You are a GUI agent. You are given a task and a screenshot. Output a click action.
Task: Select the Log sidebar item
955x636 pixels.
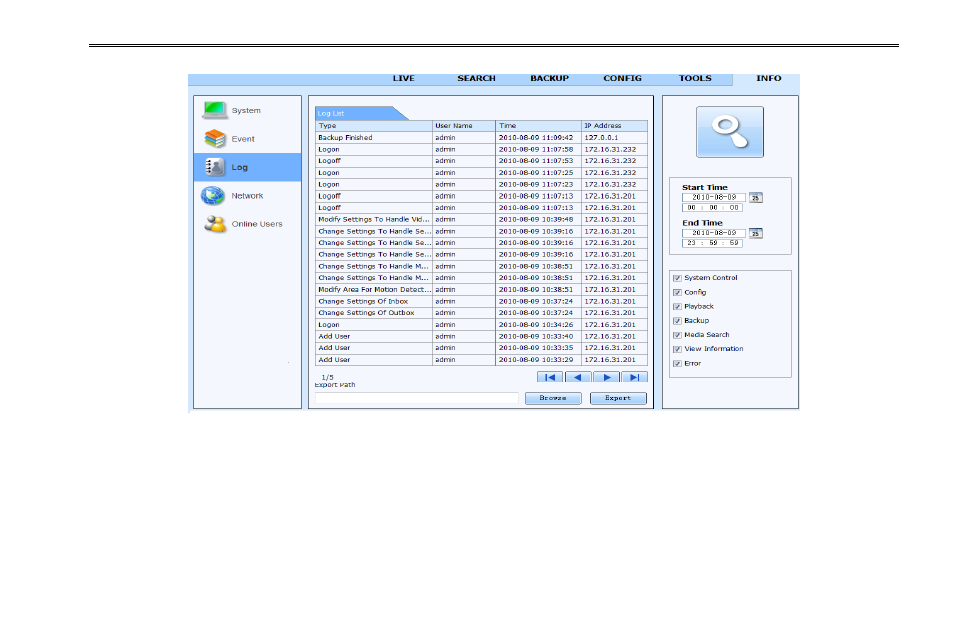click(247, 167)
